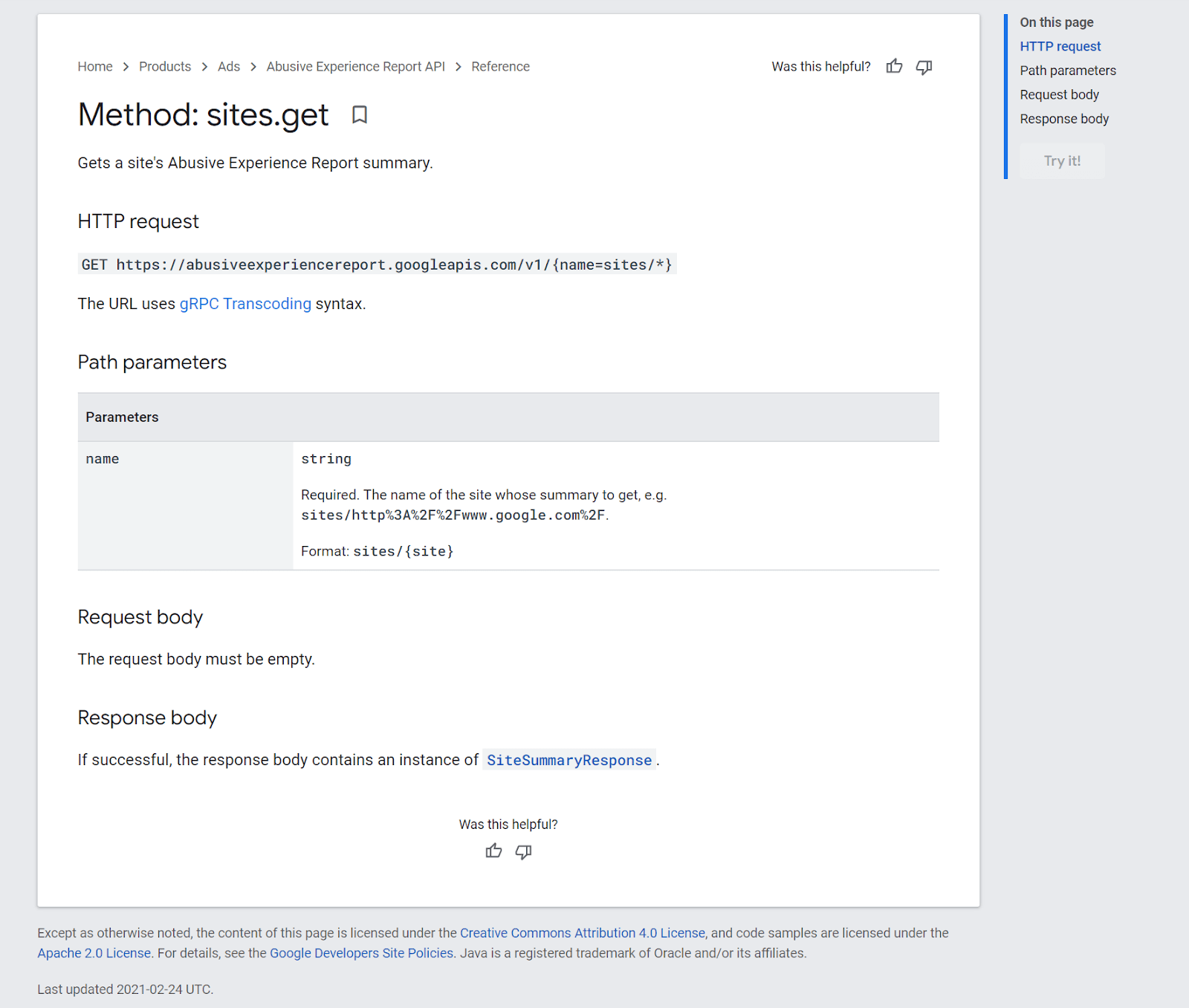Click the thumbs down under bottom 'Was this helpful?'
Screen dimensions: 1189x1008
tap(523, 852)
